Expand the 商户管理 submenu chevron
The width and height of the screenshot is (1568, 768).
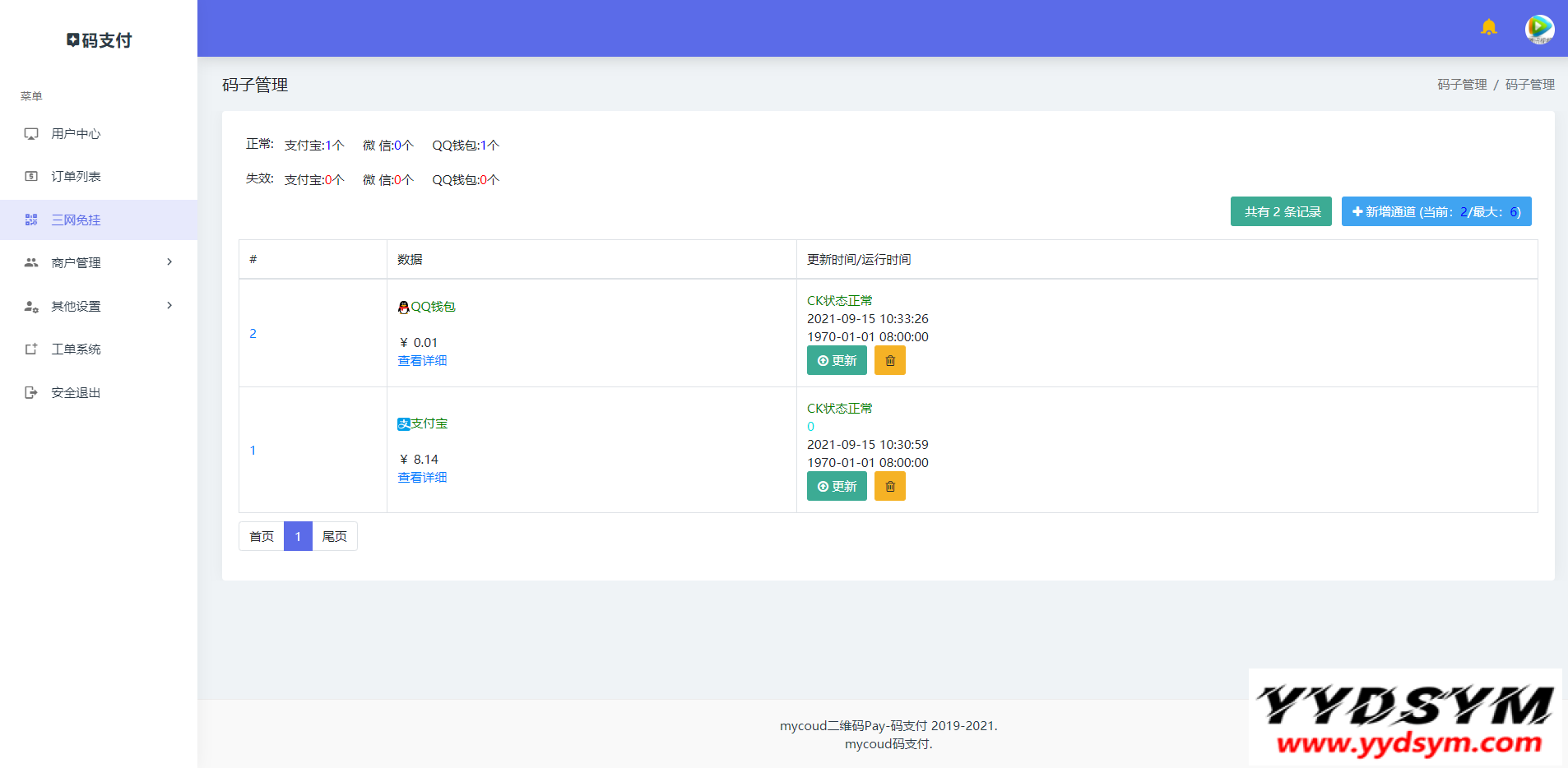click(x=169, y=262)
